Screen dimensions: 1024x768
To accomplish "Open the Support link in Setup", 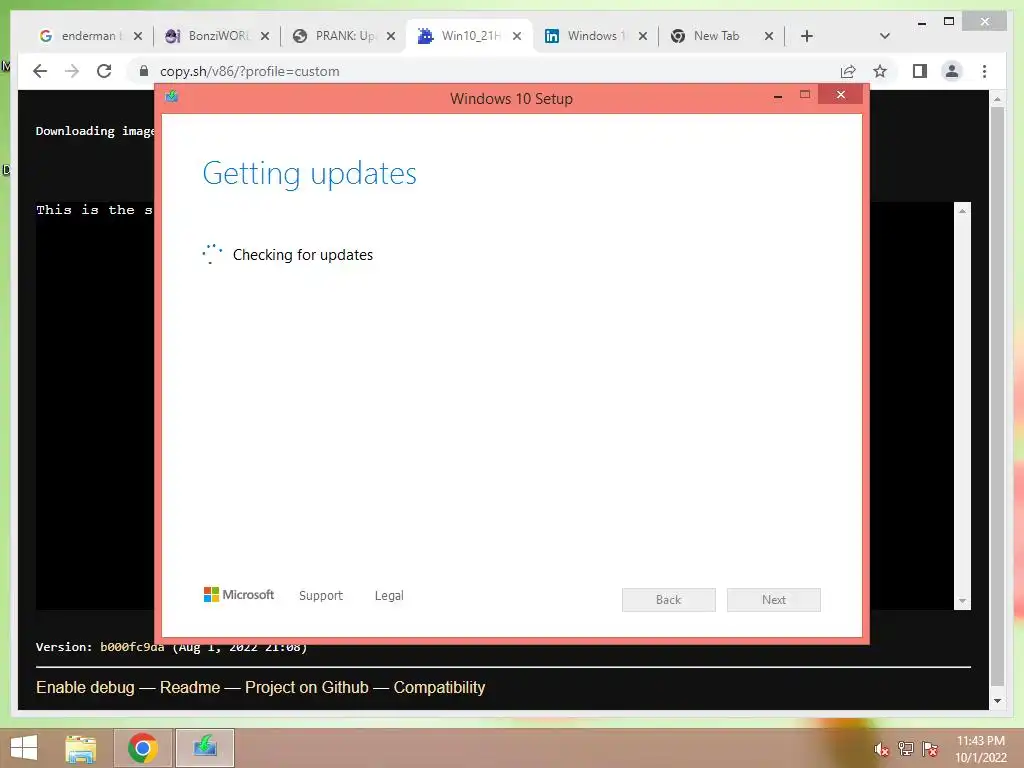I will 321,596.
